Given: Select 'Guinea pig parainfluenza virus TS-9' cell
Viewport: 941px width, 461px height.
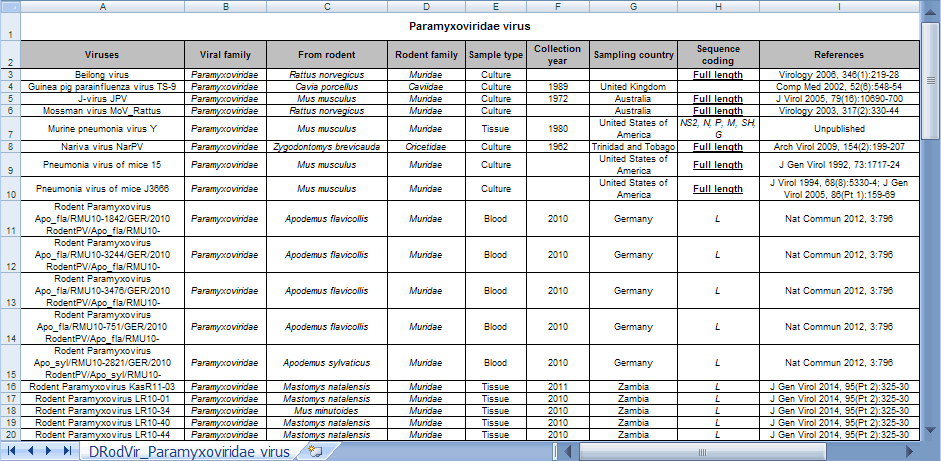Looking at the screenshot, I should 103,87.
